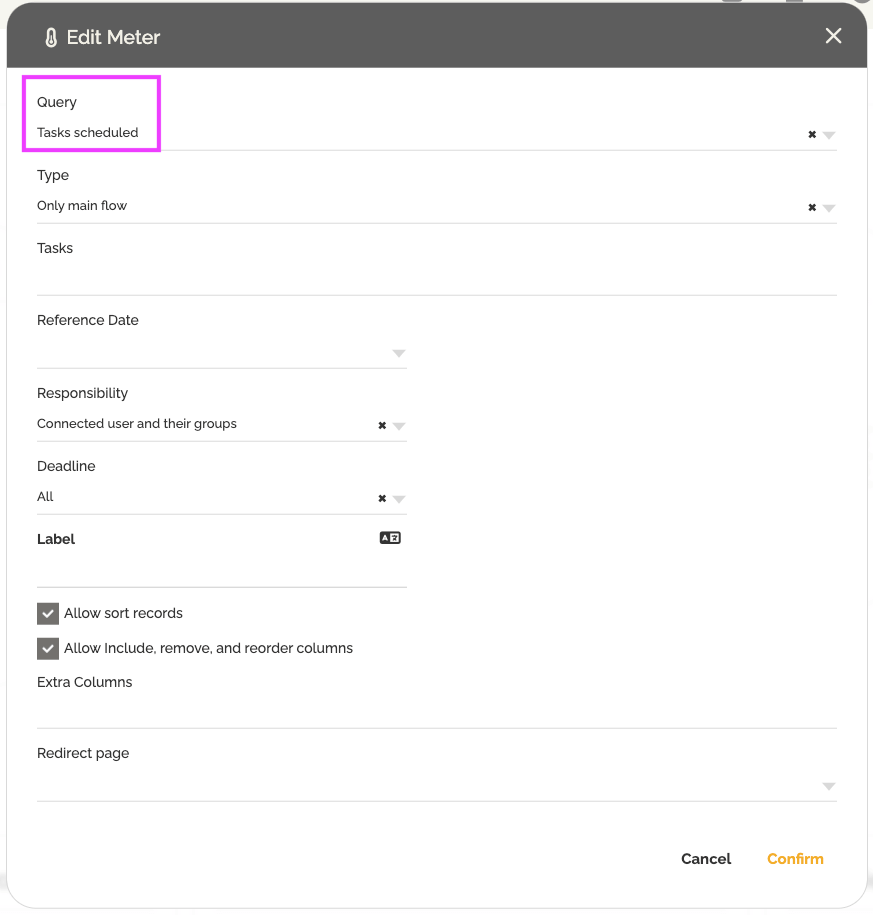Clear the Deadline All selection

point(382,498)
